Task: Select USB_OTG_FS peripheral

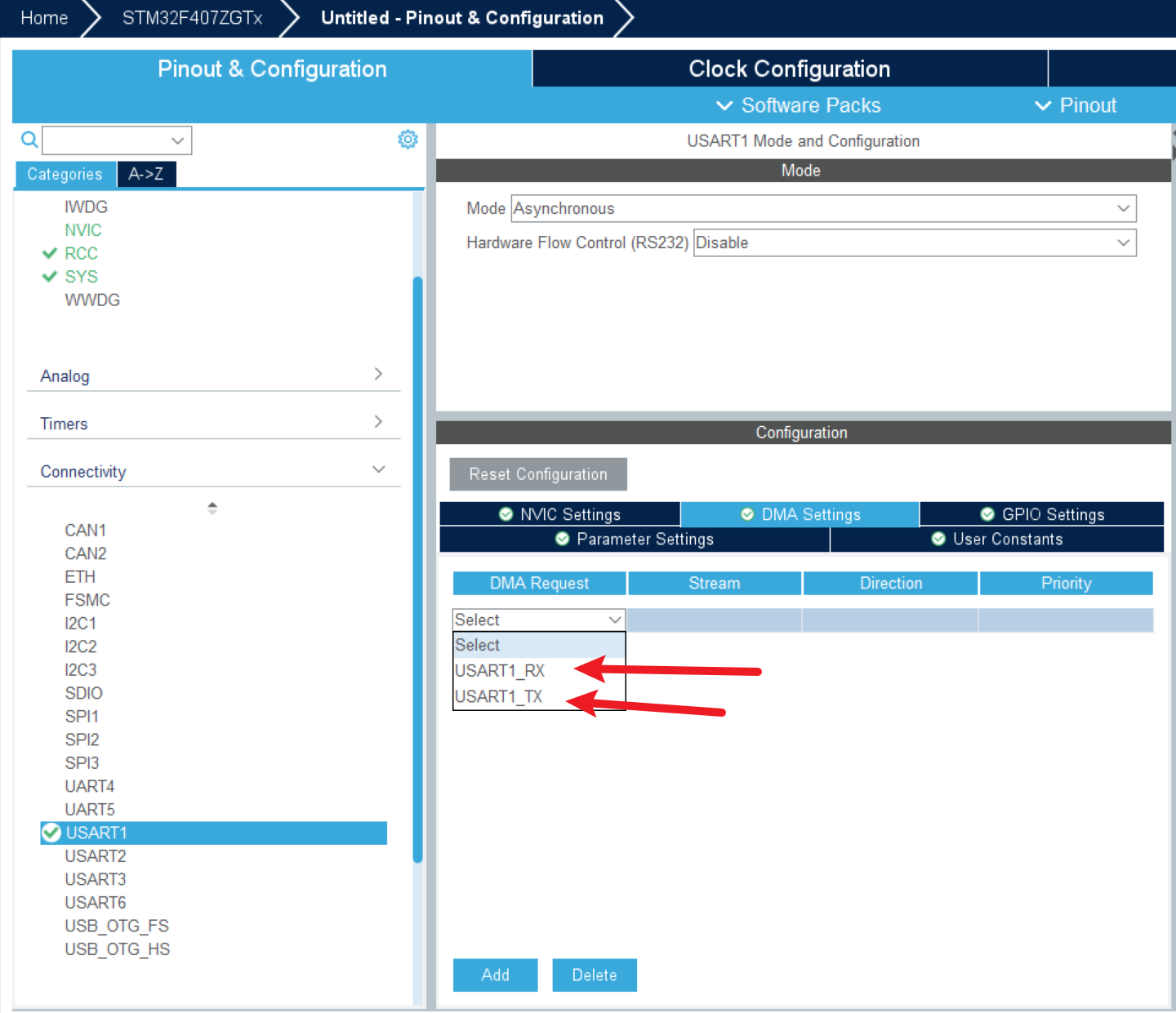Action: pos(117,926)
